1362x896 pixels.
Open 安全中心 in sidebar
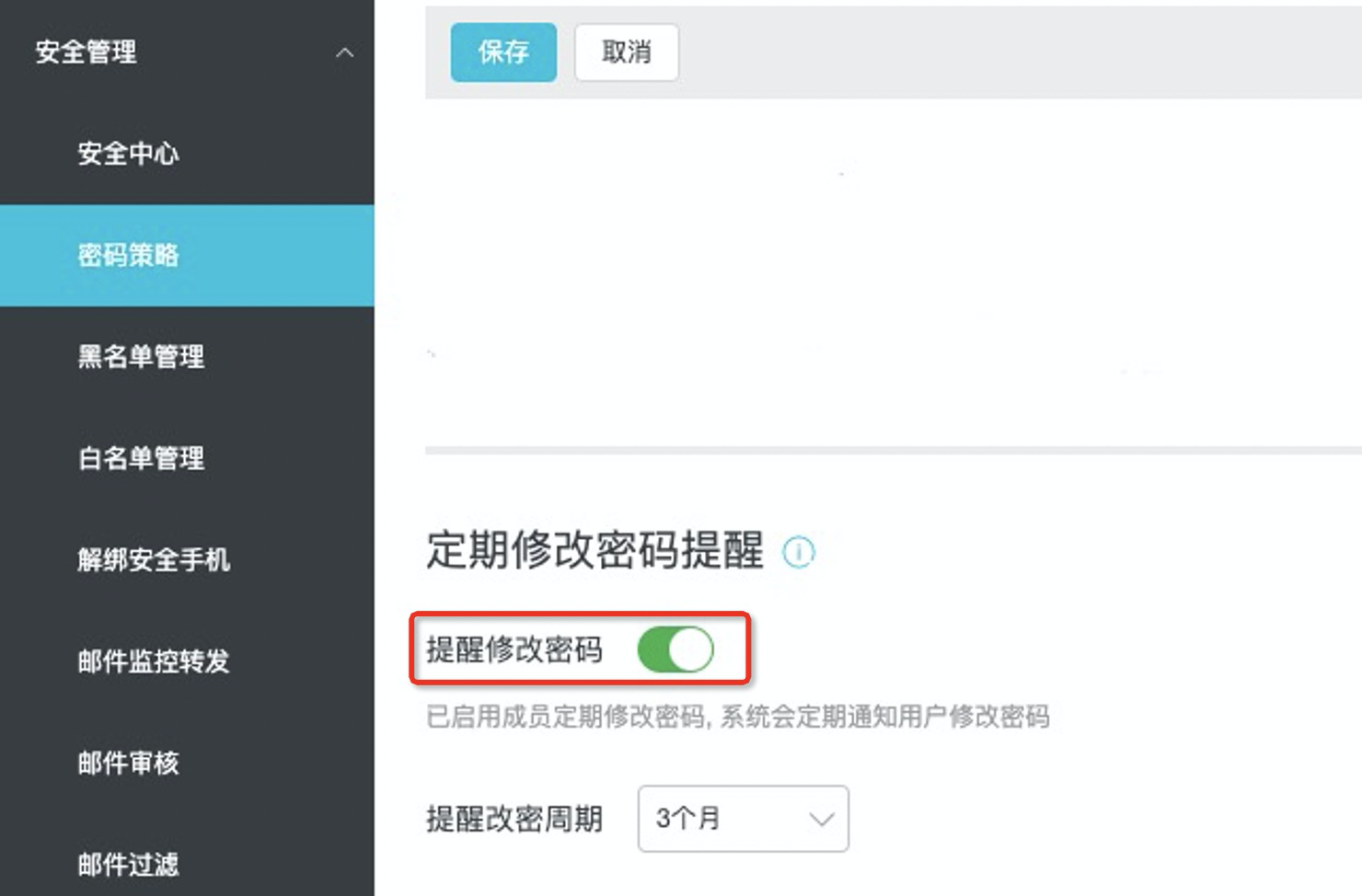point(187,154)
